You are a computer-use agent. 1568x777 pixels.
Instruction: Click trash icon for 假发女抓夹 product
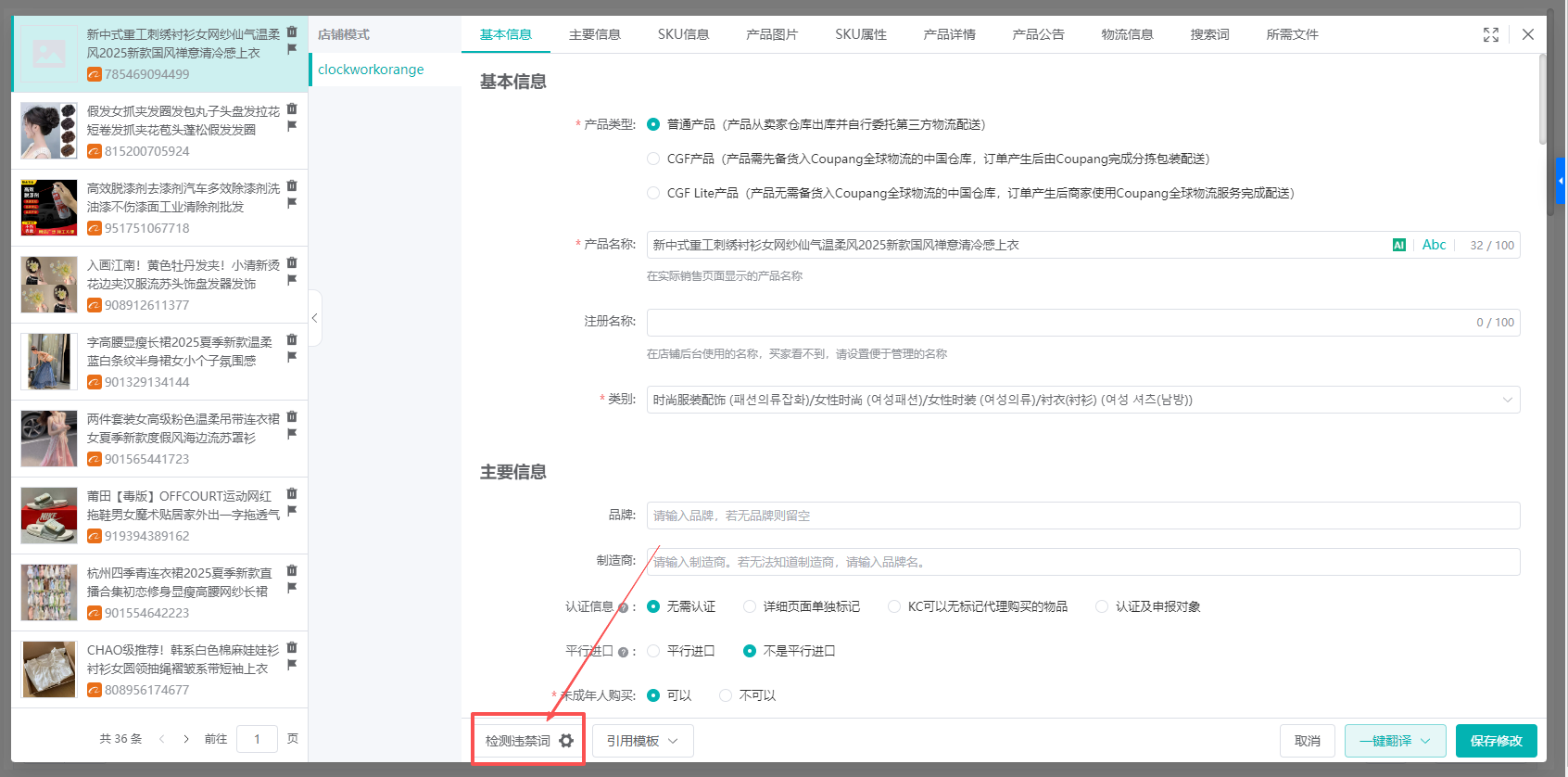pos(292,108)
